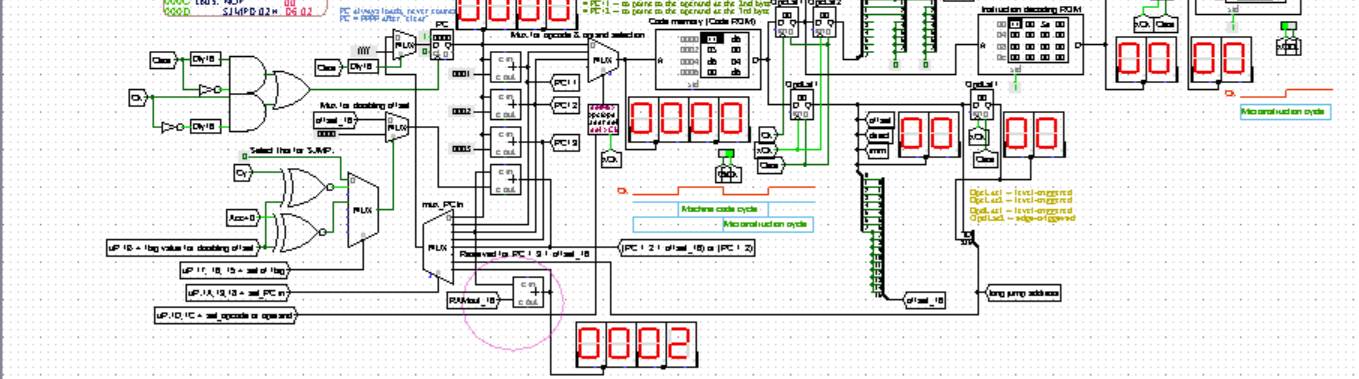Viewport: 1359px width, 379px height.
Task: Select the Clk input pin on the left
Action: pyautogui.click(x=138, y=97)
